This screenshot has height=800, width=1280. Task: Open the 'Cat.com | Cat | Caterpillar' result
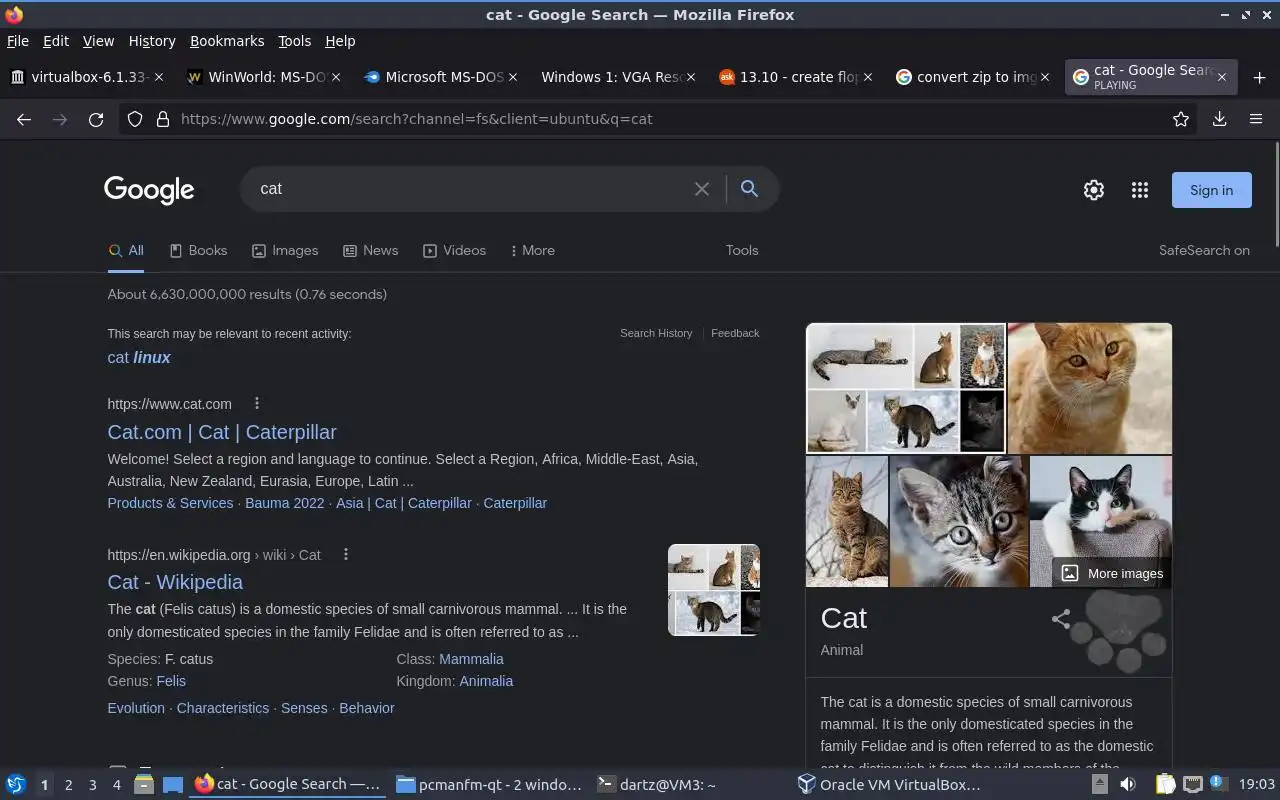(222, 432)
